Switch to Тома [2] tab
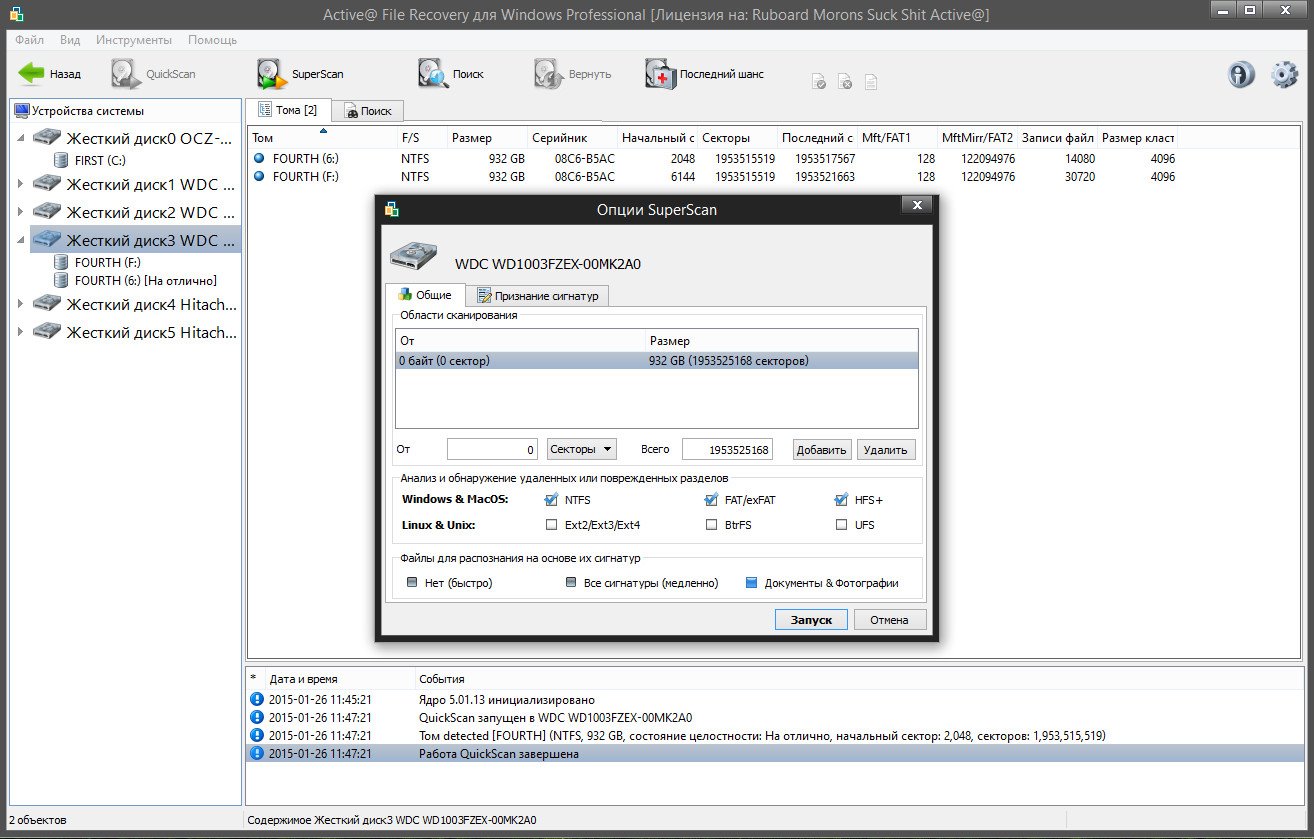The width and height of the screenshot is (1314, 839). [288, 110]
